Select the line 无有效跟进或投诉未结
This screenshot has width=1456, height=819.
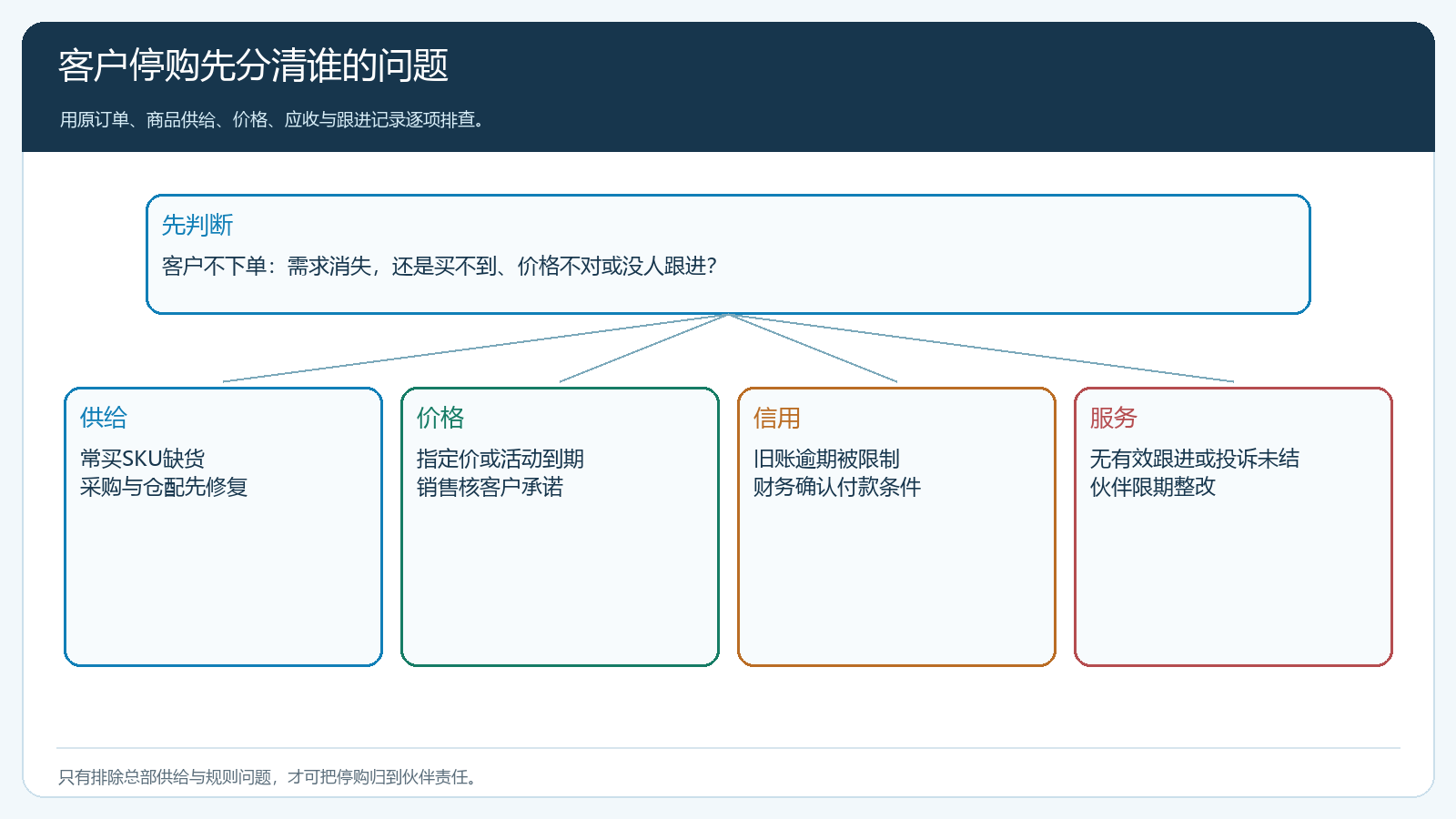pyautogui.click(x=1194, y=459)
